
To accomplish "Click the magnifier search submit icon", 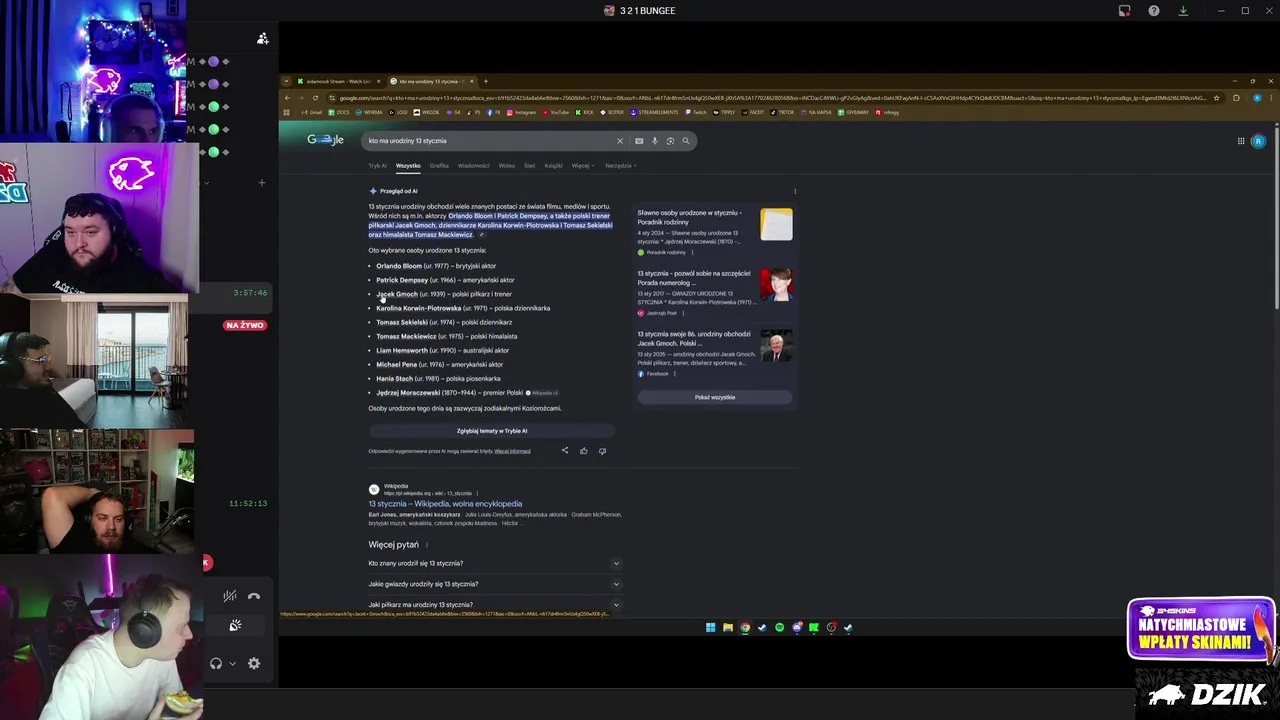I will pyautogui.click(x=686, y=141).
